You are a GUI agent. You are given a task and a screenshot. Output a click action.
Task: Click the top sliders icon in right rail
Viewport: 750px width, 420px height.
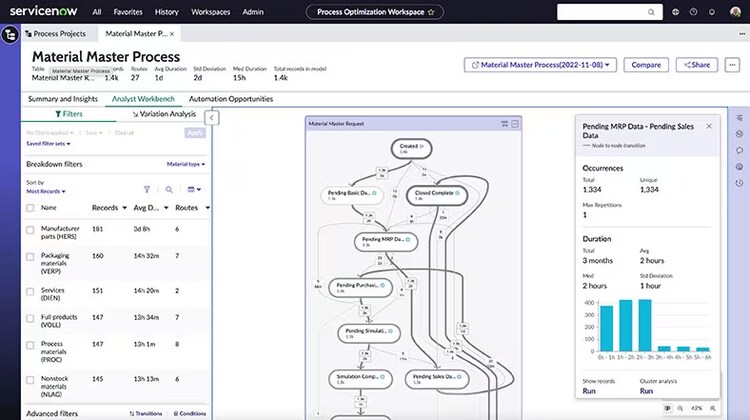point(739,118)
